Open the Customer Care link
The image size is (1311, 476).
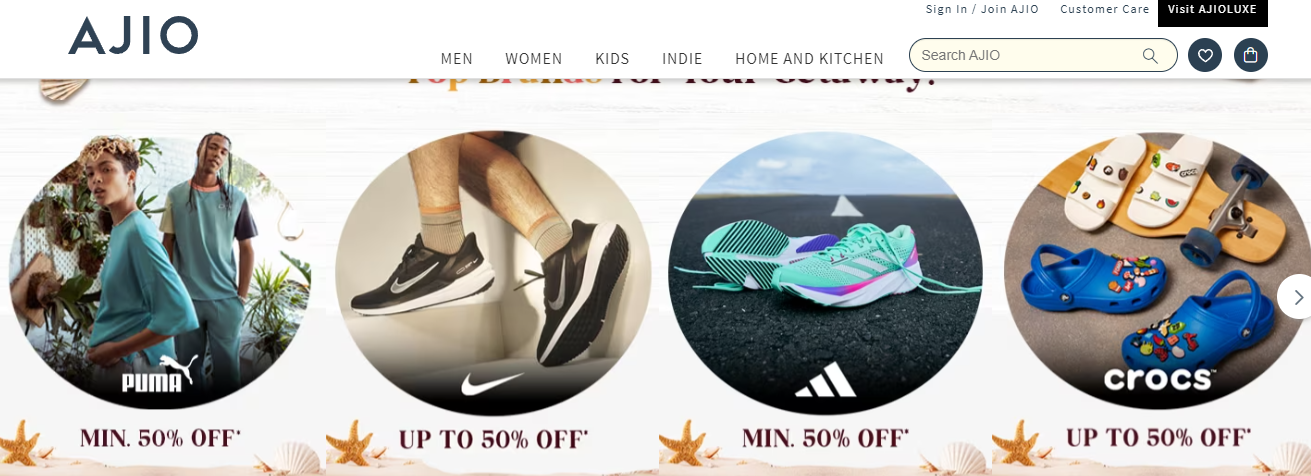(1105, 9)
